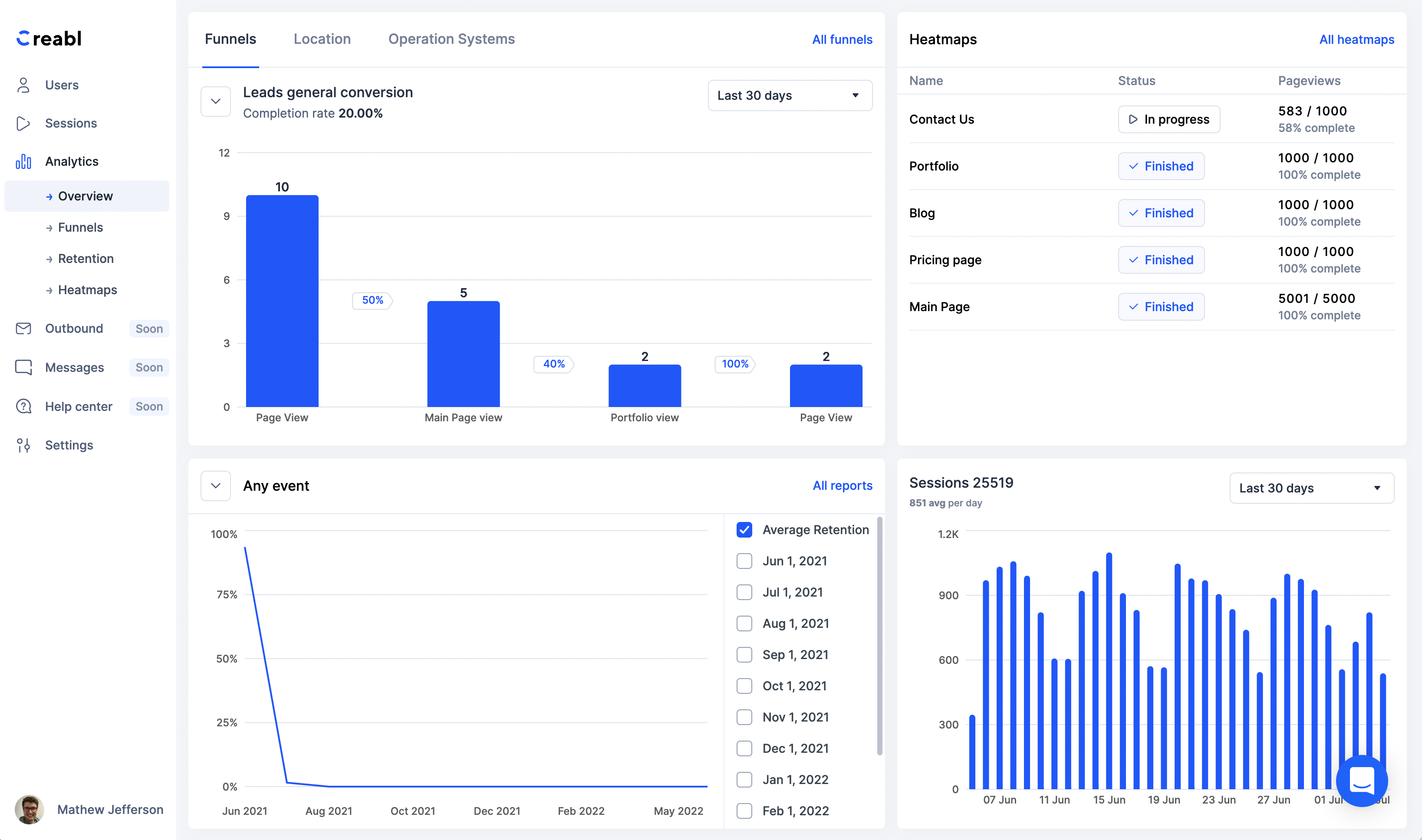The image size is (1422, 840).
Task: Enable the Sep 1, 2021 option
Action: pyautogui.click(x=744, y=654)
